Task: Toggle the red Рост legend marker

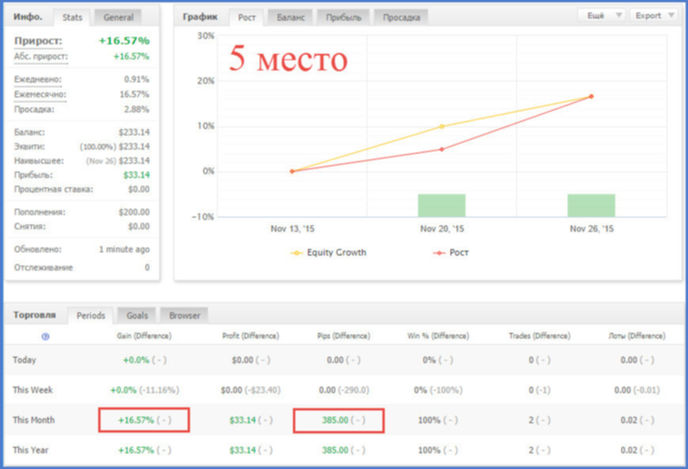Action: click(x=439, y=253)
